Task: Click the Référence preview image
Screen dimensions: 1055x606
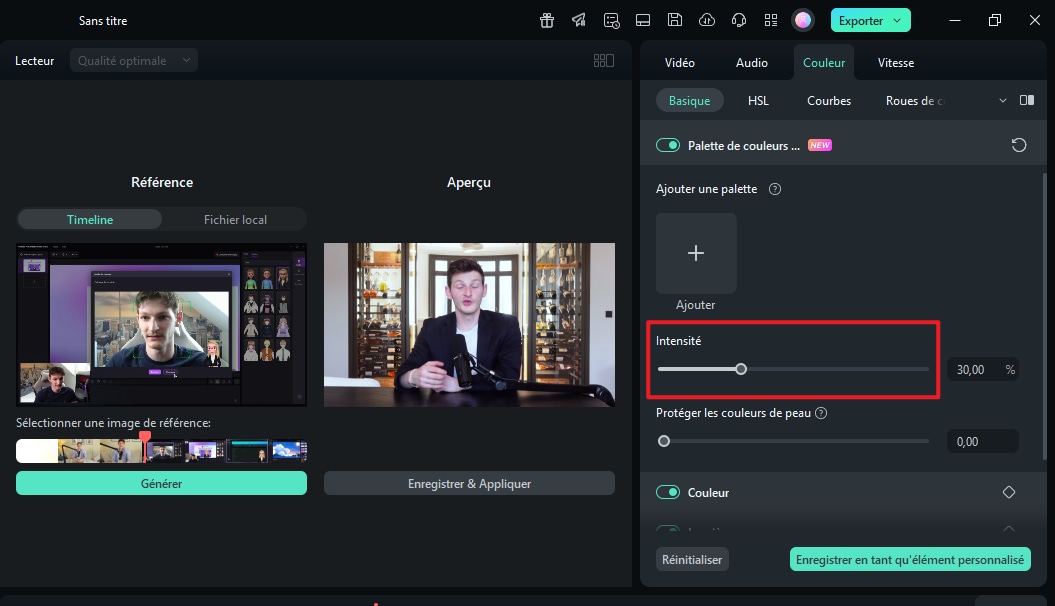Action: pos(161,324)
